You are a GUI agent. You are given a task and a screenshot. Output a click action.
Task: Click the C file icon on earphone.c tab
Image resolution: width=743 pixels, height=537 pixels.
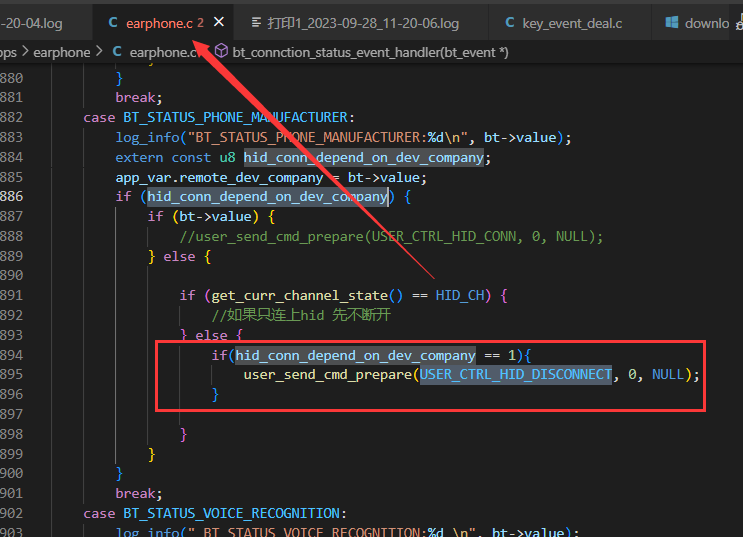click(113, 22)
